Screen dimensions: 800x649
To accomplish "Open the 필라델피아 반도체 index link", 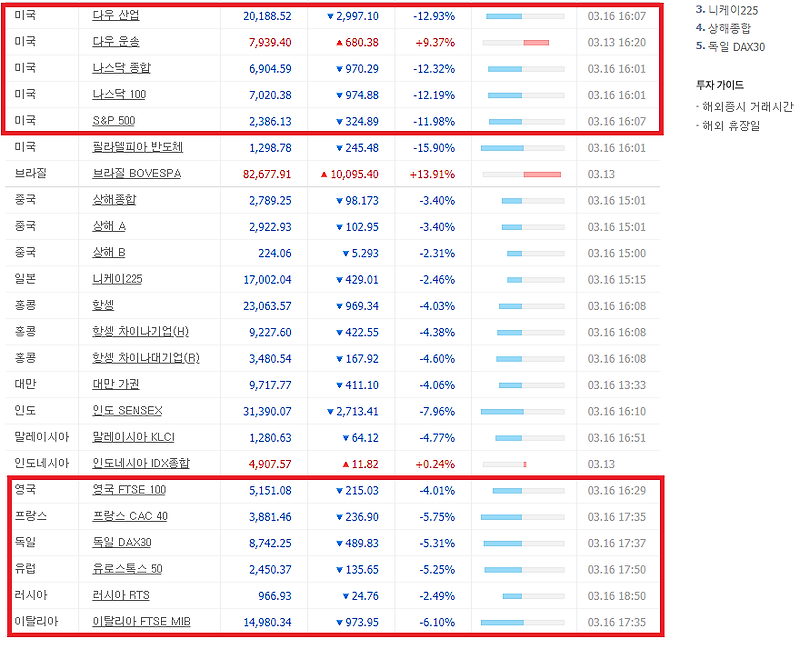I will pos(137,147).
